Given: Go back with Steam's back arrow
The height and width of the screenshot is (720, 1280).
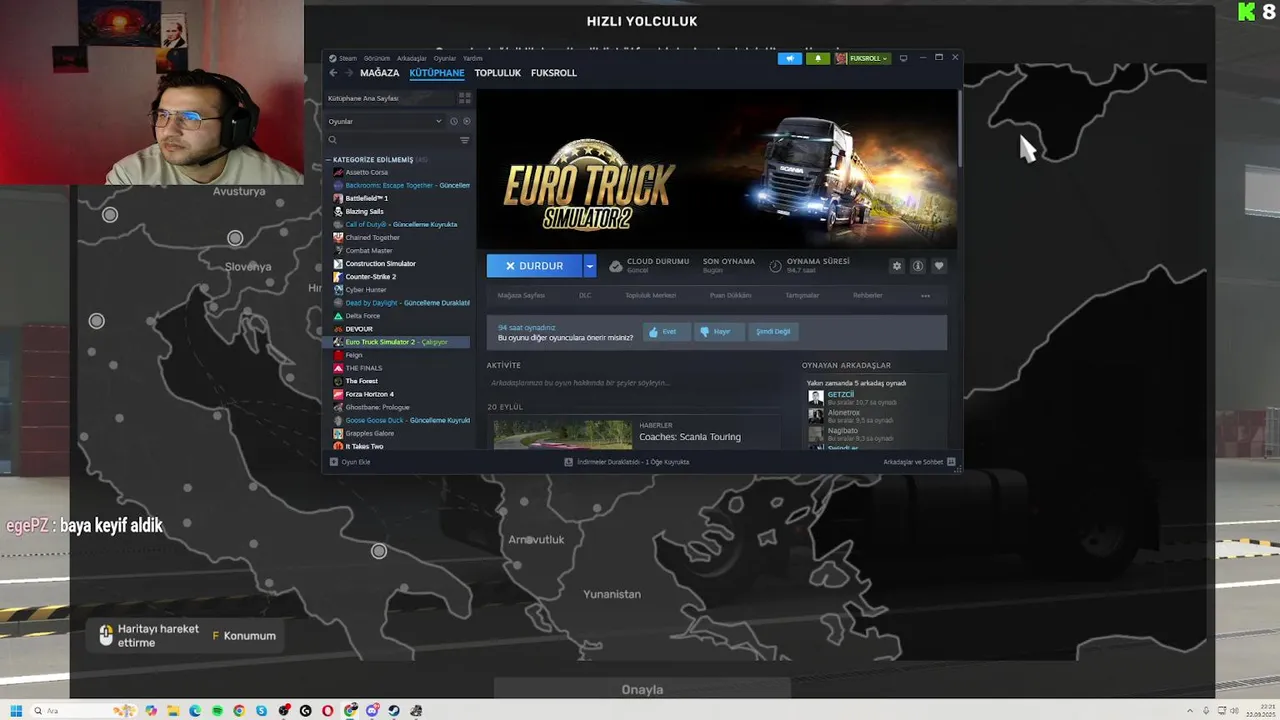Looking at the screenshot, I should pyautogui.click(x=334, y=73).
